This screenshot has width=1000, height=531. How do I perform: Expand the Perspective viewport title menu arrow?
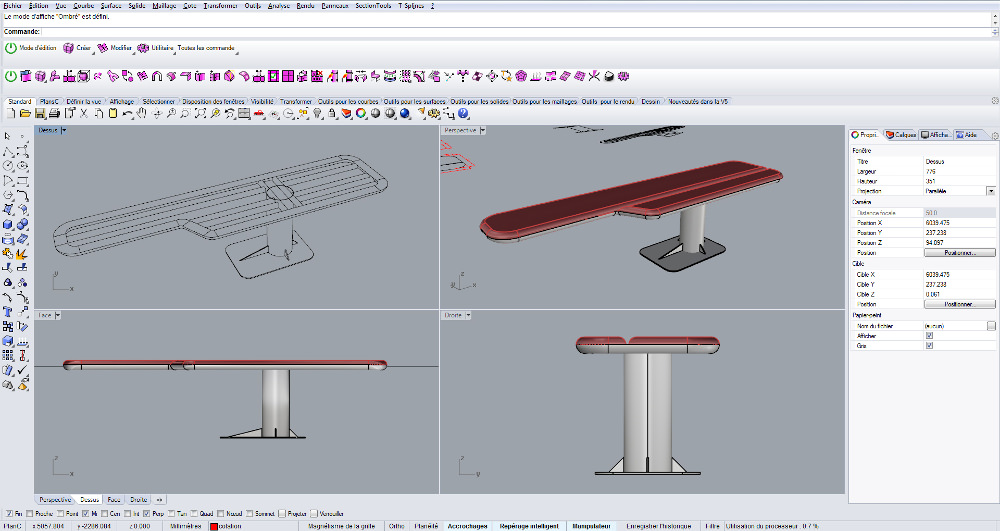[x=482, y=130]
